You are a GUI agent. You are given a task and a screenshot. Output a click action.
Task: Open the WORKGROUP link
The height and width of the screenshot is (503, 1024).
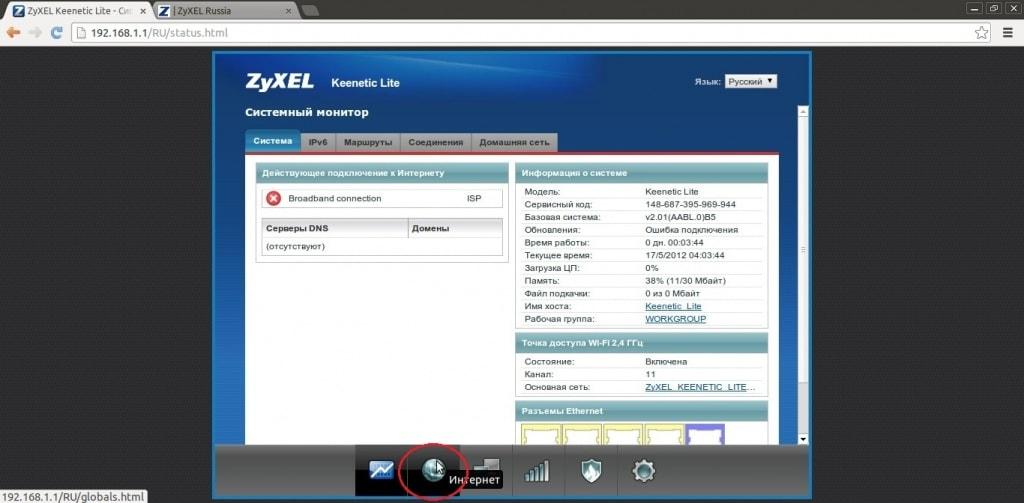coord(675,319)
